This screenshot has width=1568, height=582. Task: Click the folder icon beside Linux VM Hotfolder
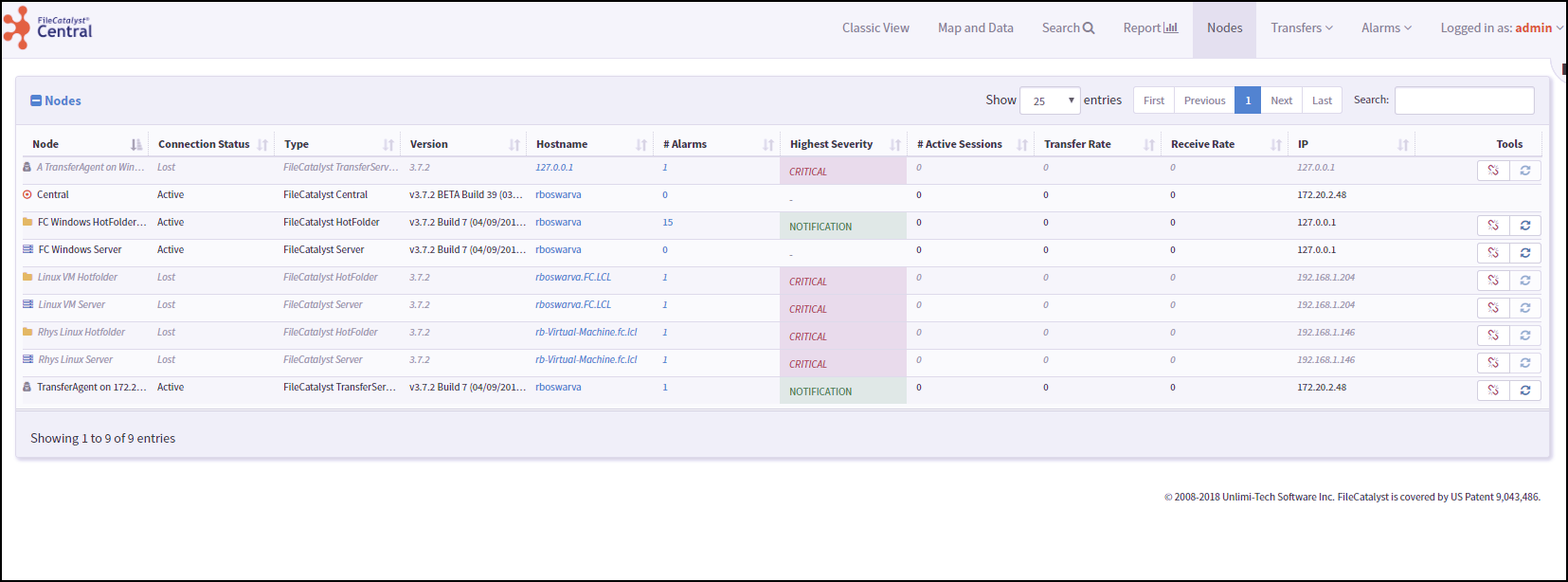tap(27, 277)
